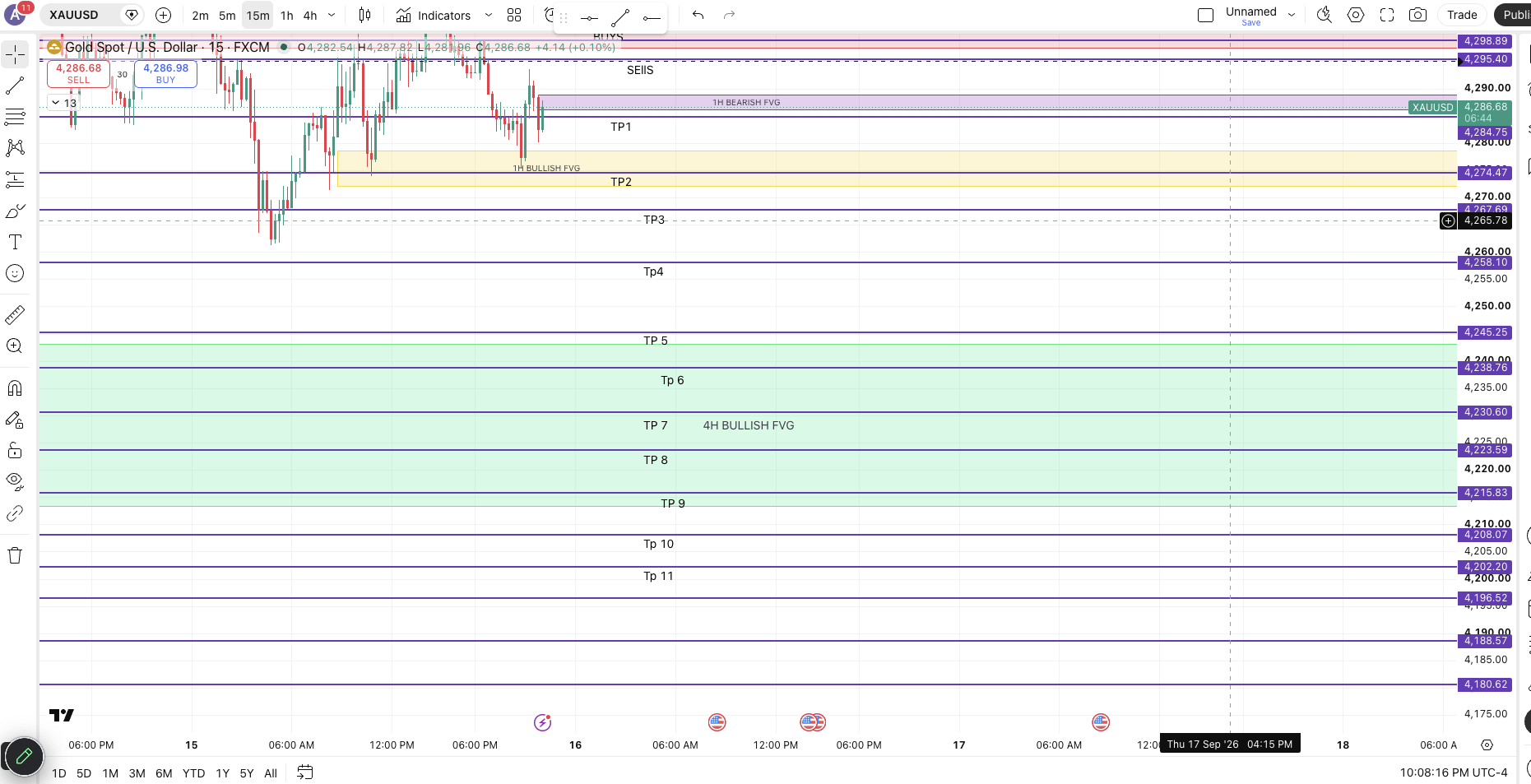Click the compare or add symbol plus icon
This screenshot has width=1531, height=784.
click(163, 15)
